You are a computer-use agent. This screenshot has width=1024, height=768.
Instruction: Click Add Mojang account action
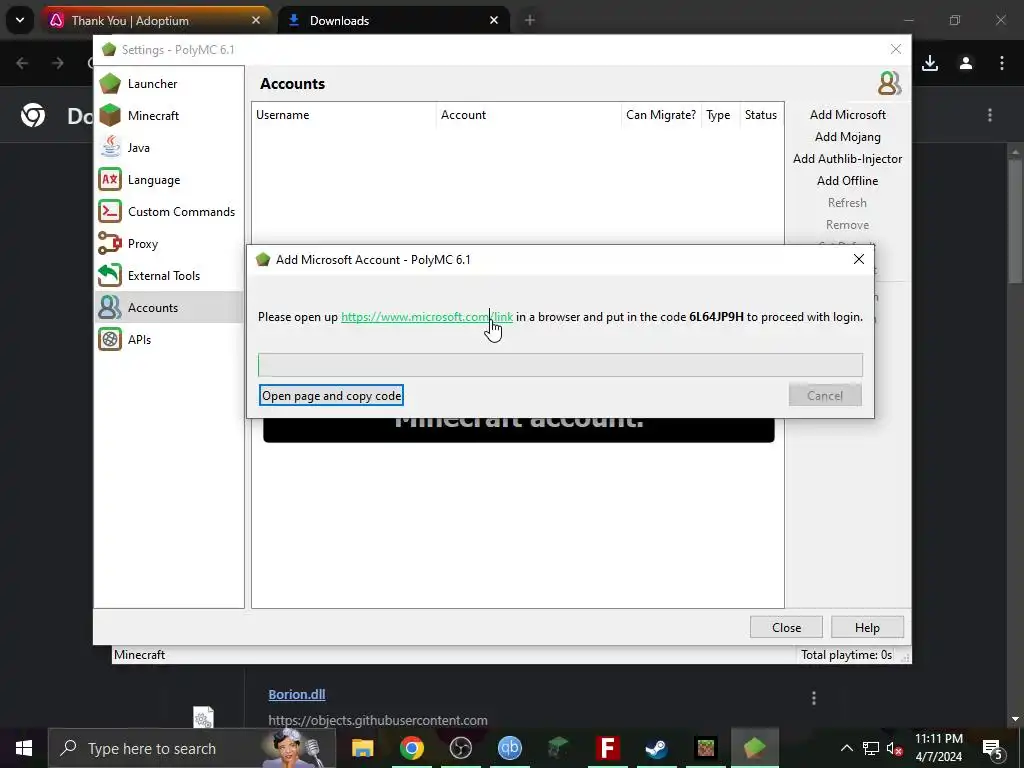pos(847,137)
